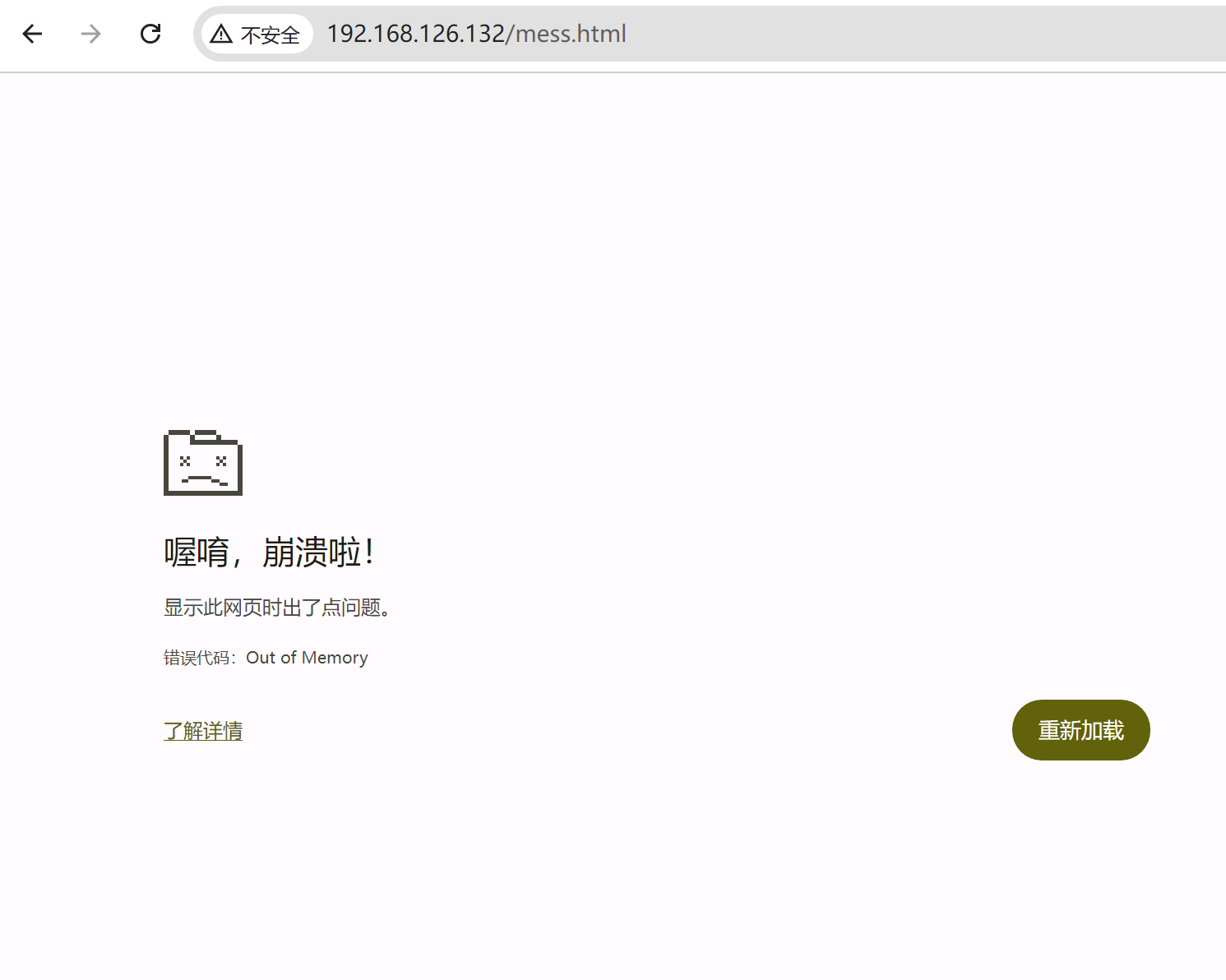This screenshot has width=1226, height=980.
Task: Click the 错误代码 label
Action: coord(196,658)
